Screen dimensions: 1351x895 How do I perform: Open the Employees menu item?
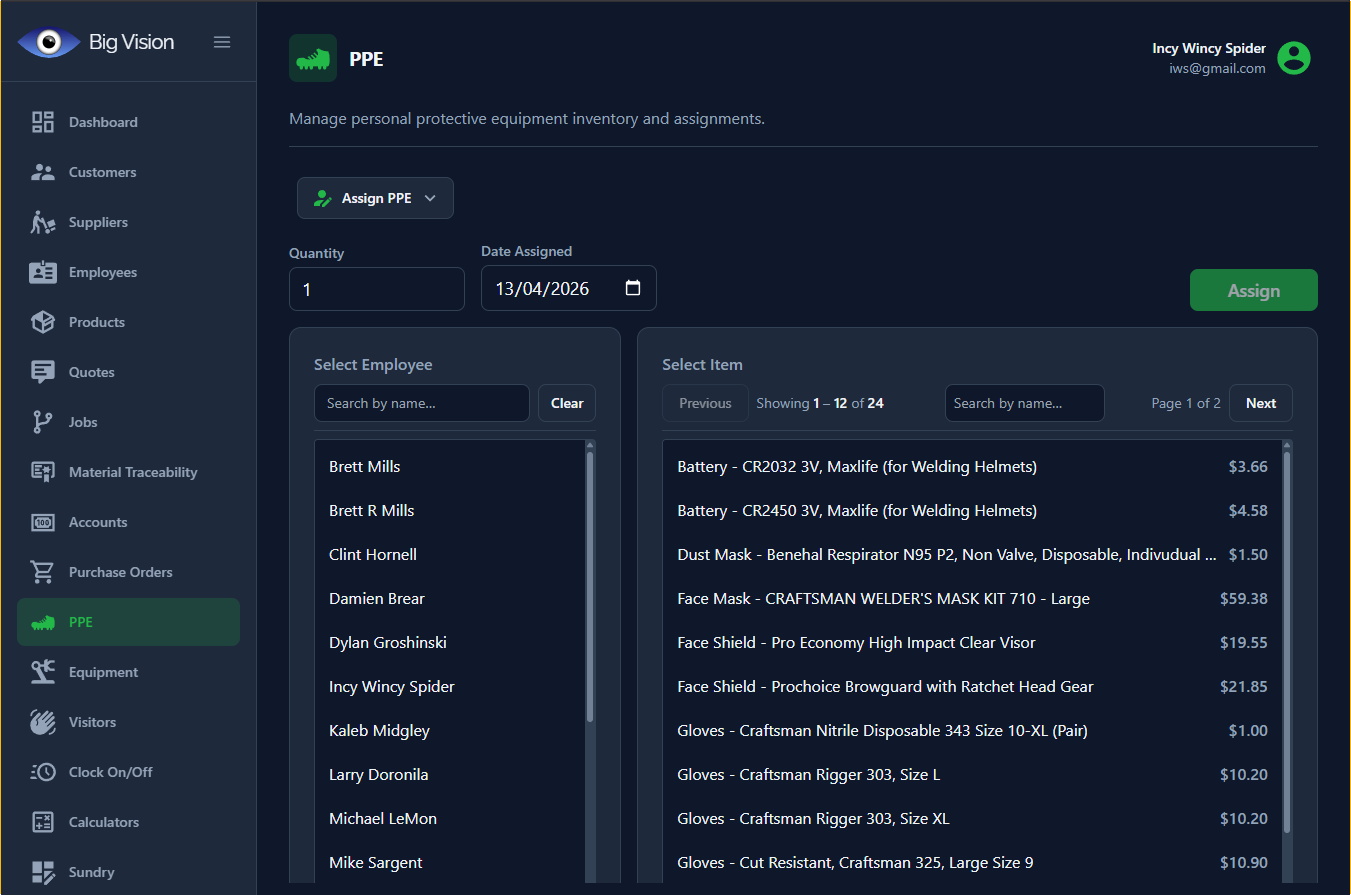coord(102,272)
